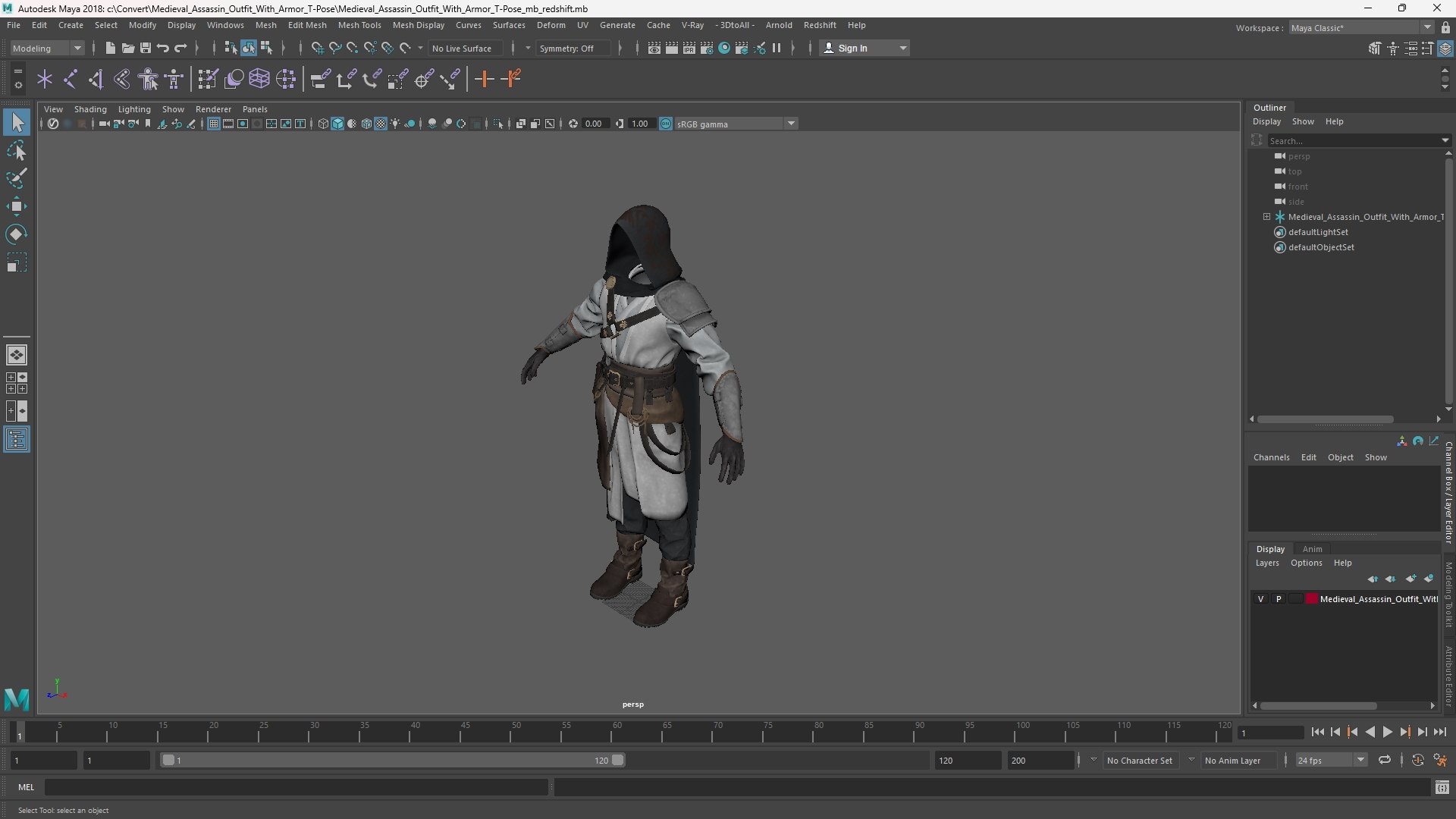Viewport: 1456px width, 819px height.
Task: Click the range slider end handle
Action: click(x=618, y=760)
